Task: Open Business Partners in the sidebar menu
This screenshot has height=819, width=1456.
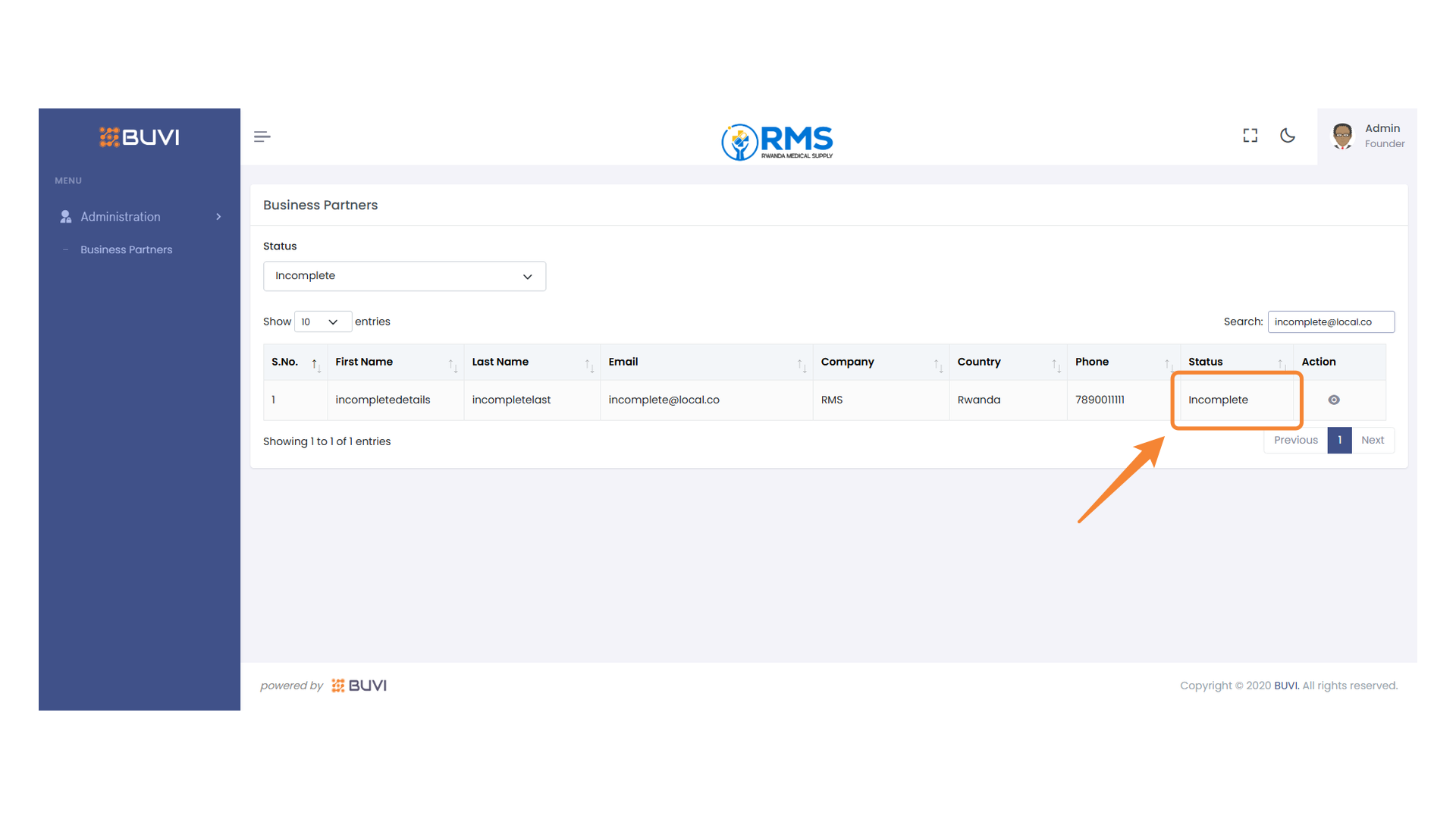Action: (x=127, y=249)
